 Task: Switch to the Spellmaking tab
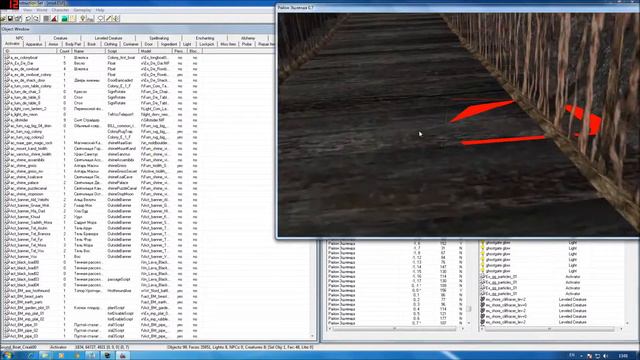pyautogui.click(x=159, y=38)
